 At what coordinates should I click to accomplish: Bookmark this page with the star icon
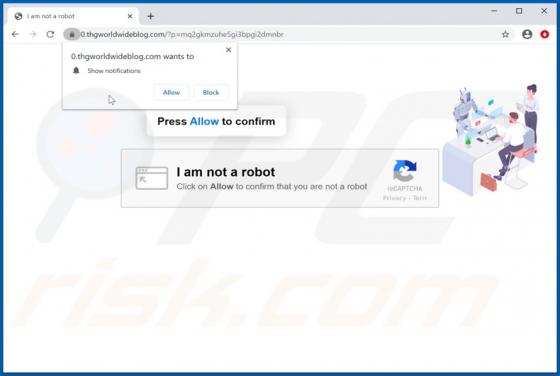click(505, 34)
